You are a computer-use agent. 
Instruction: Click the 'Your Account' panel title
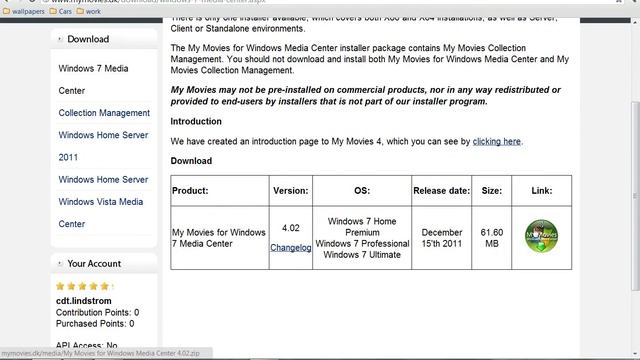point(94,264)
